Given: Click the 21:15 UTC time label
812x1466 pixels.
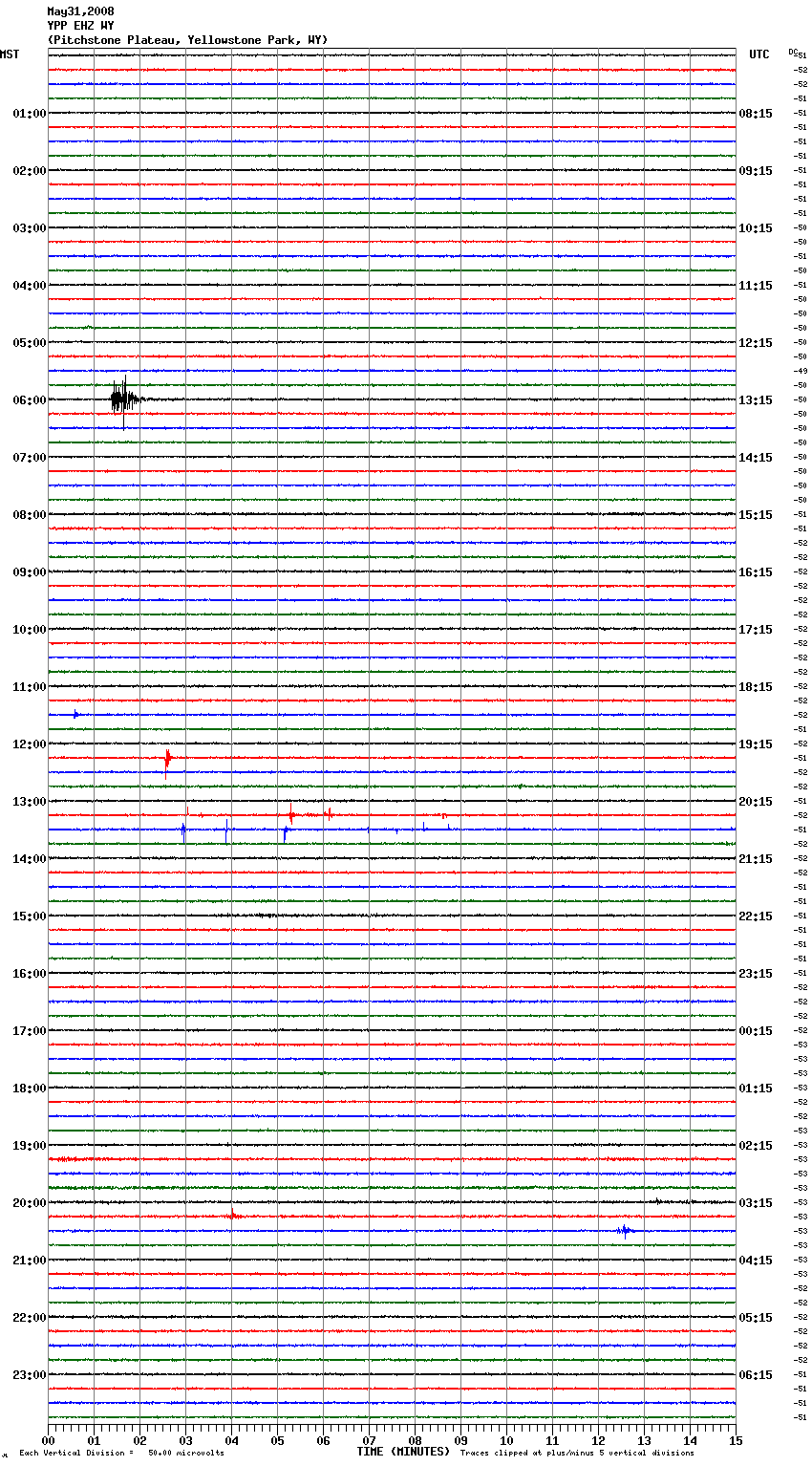Looking at the screenshot, I should coord(756,859).
